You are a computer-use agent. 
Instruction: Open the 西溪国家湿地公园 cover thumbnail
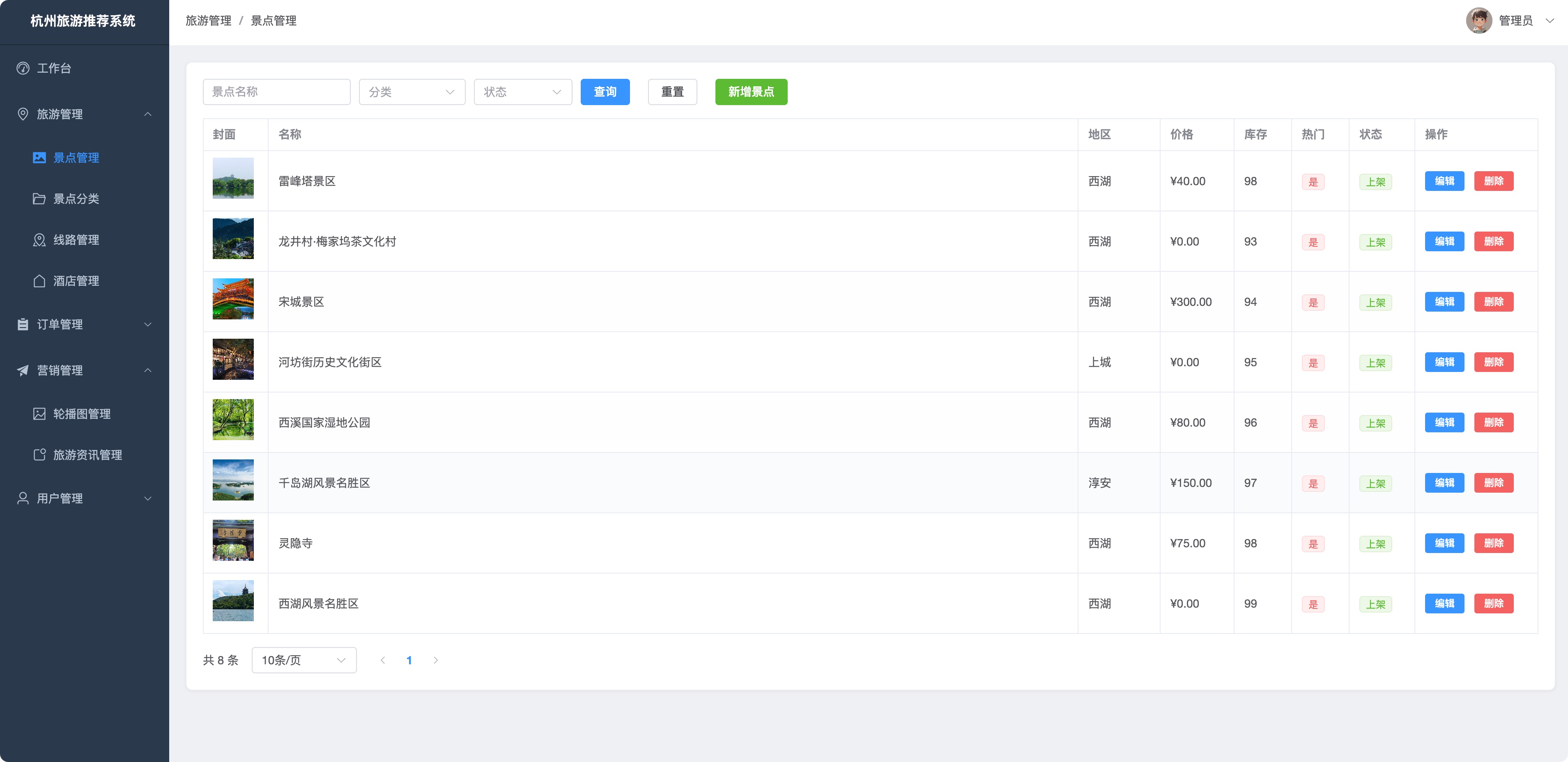[233, 419]
